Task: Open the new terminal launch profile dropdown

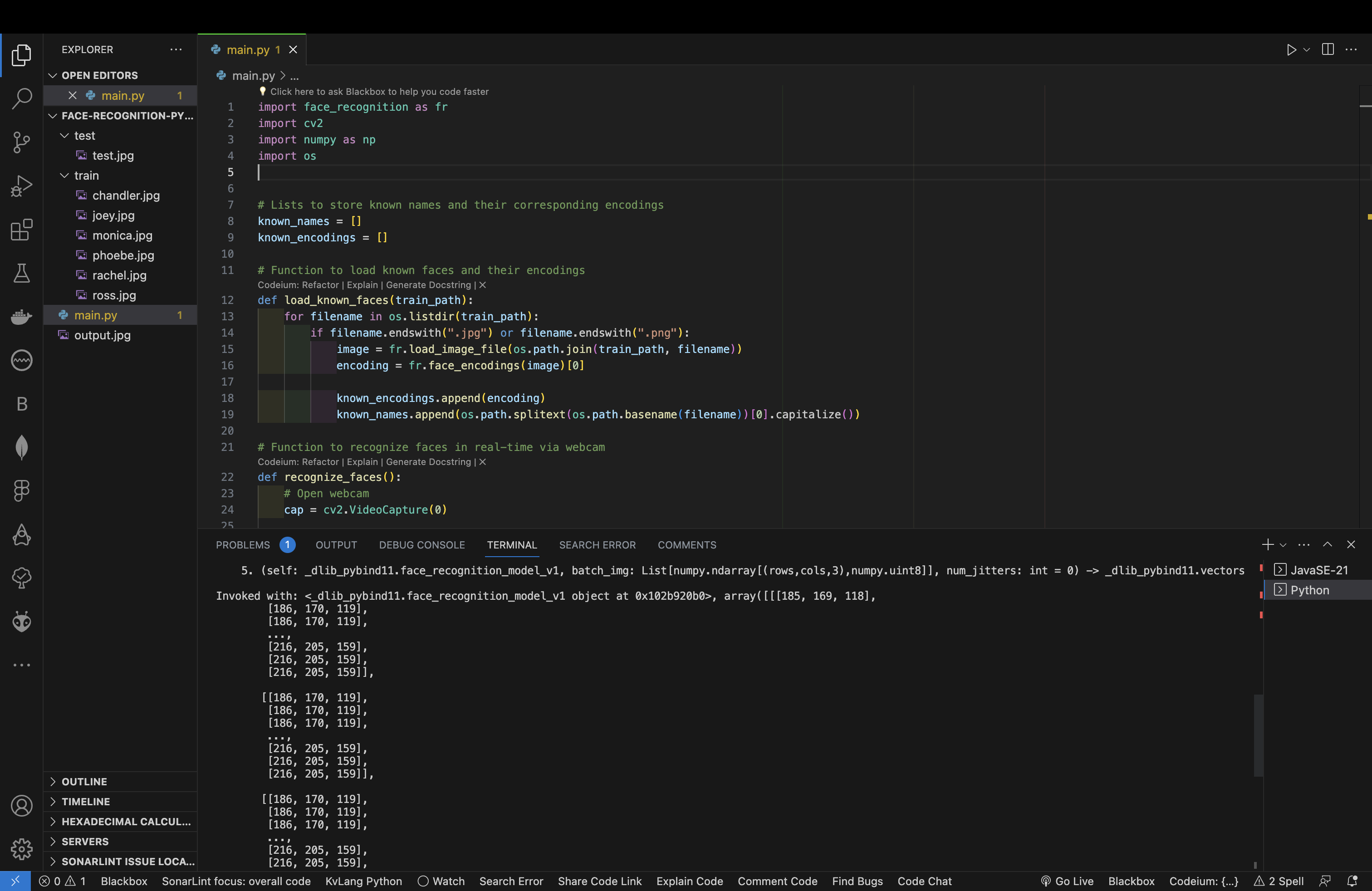Action: [1283, 545]
